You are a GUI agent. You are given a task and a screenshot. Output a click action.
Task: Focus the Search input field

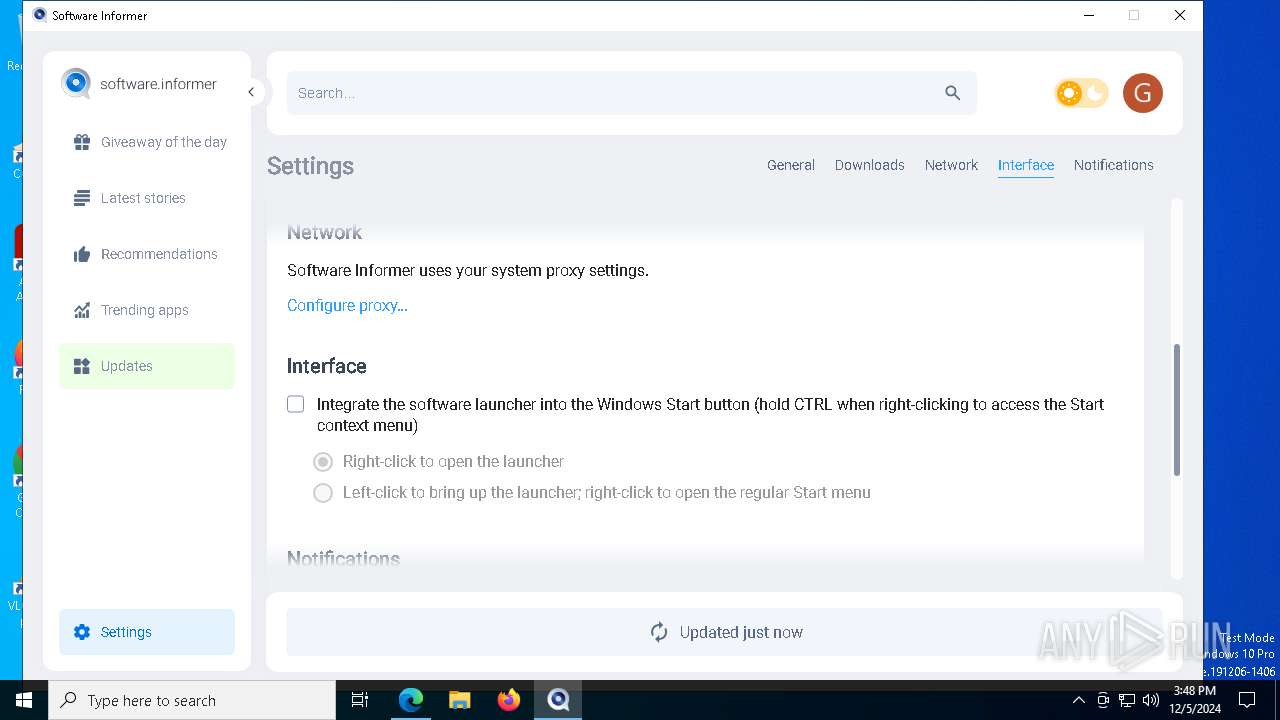(x=632, y=93)
